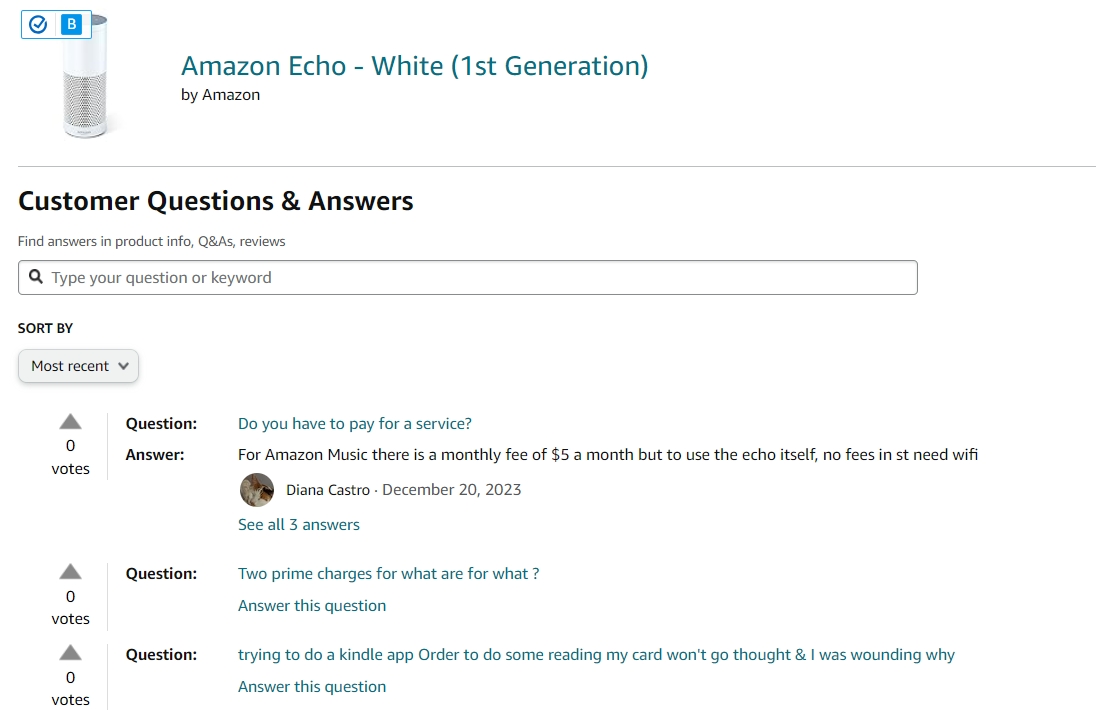Click the question or keyword search field
The image size is (1096, 710).
click(x=468, y=277)
